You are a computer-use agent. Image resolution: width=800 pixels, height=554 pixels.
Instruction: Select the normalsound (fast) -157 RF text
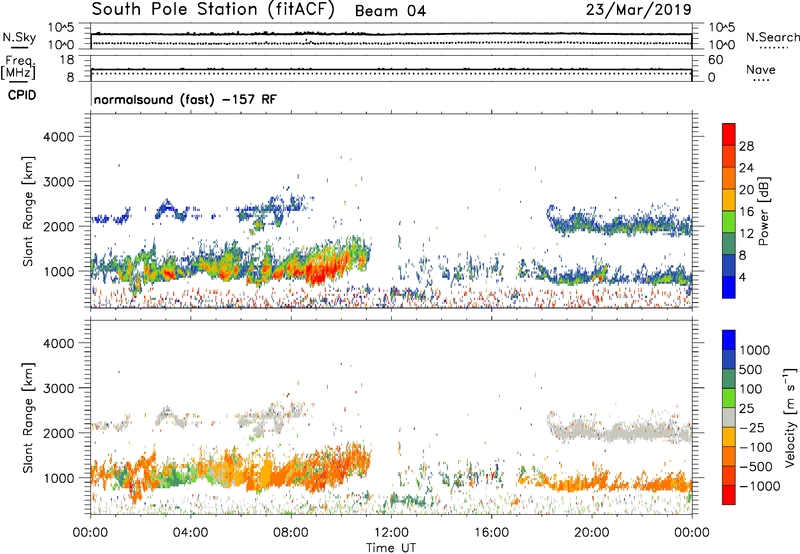click(x=185, y=99)
